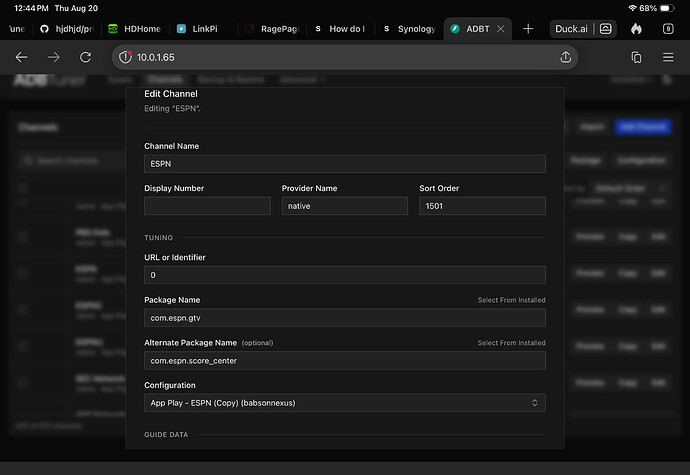Focus the empty Display Number field
Viewport: 690px width, 475px height.
click(207, 206)
